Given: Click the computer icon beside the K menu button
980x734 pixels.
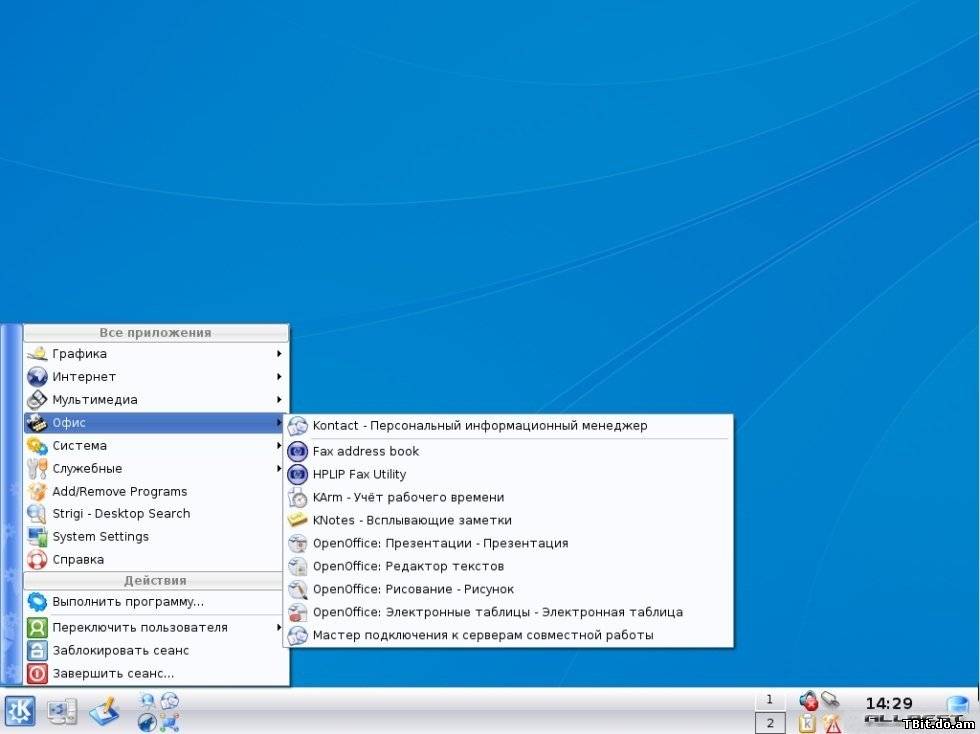Looking at the screenshot, I should [62, 711].
